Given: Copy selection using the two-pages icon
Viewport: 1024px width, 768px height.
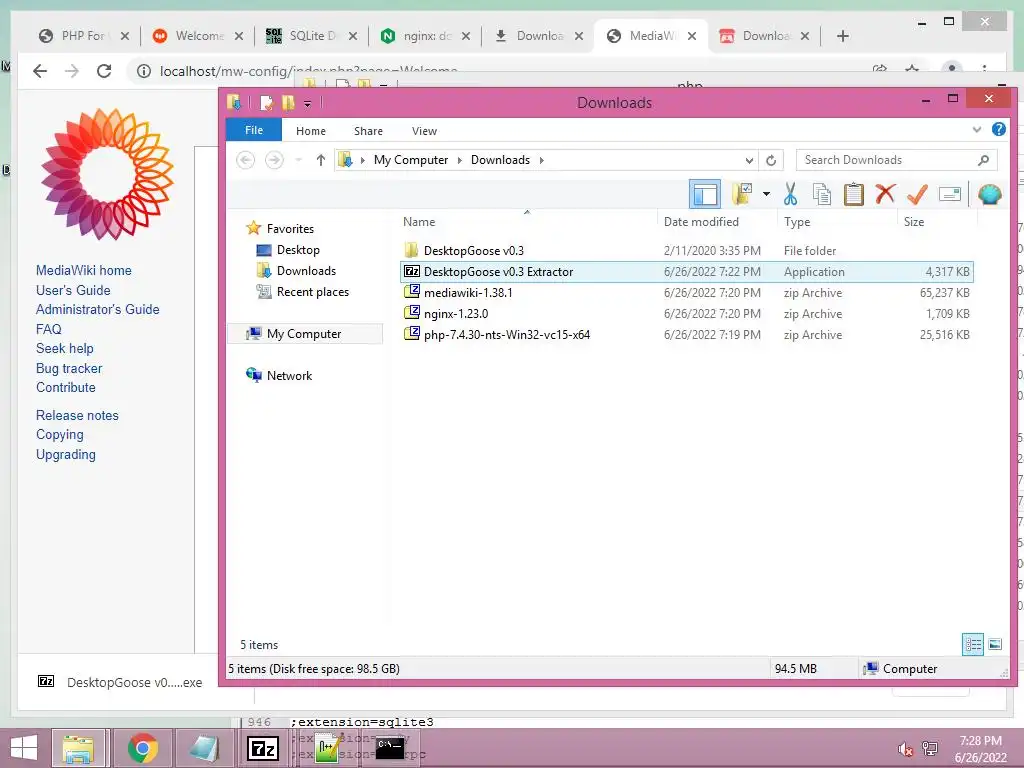Looking at the screenshot, I should click(x=822, y=194).
